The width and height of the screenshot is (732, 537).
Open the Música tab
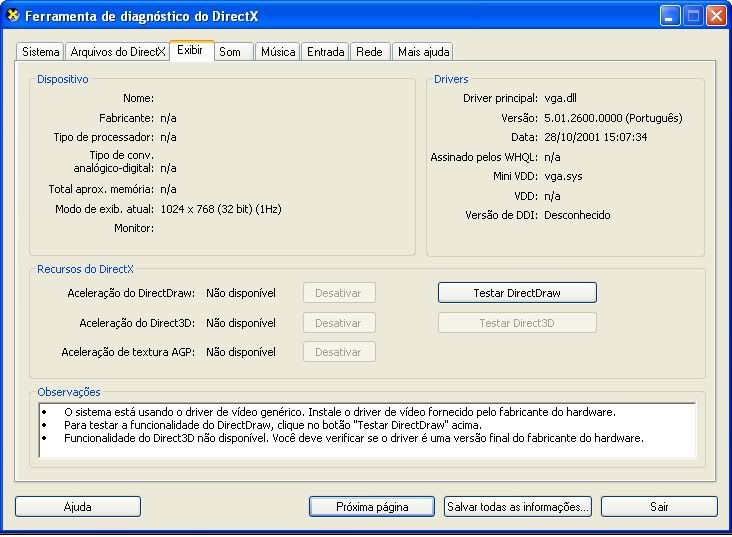(x=277, y=52)
